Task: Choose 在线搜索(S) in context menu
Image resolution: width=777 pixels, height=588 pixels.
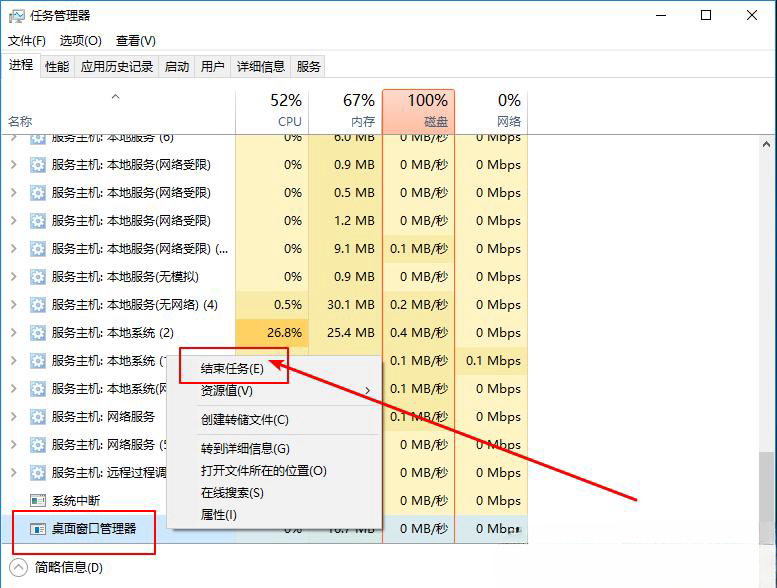Action: pos(232,493)
